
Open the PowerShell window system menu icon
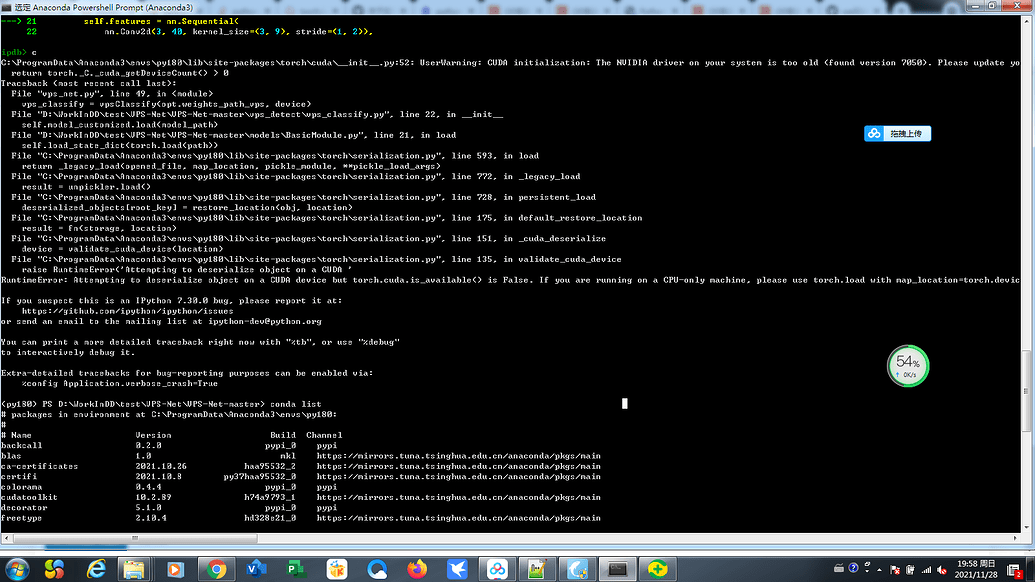tap(8, 7)
